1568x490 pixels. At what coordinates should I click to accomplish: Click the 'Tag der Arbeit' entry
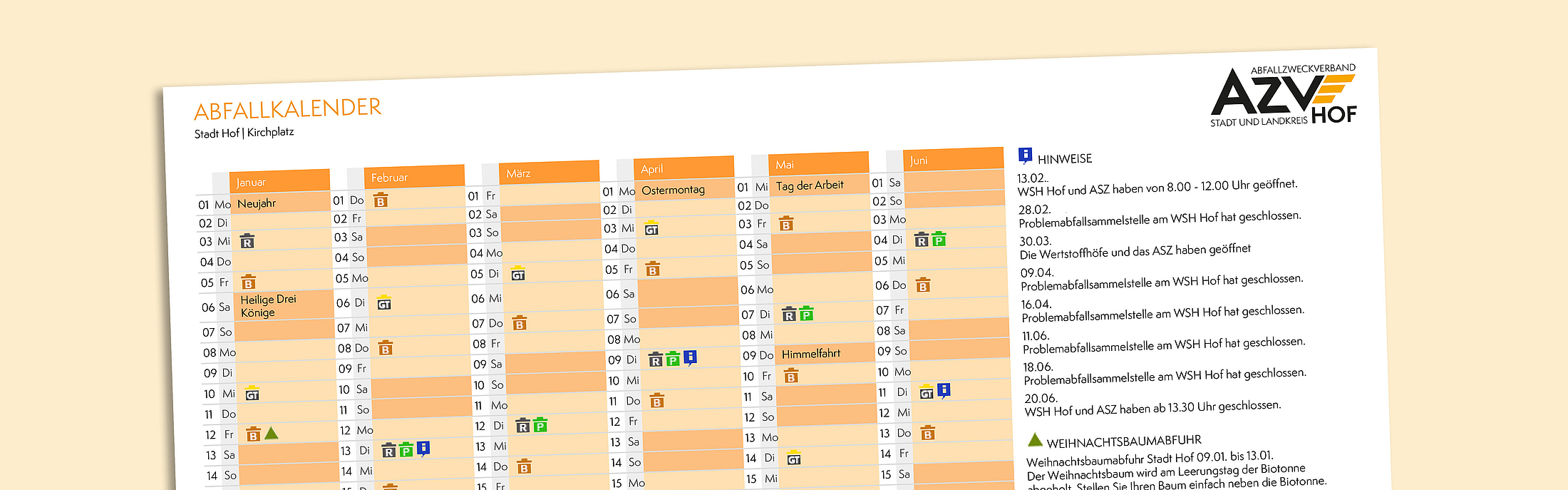[x=810, y=185]
